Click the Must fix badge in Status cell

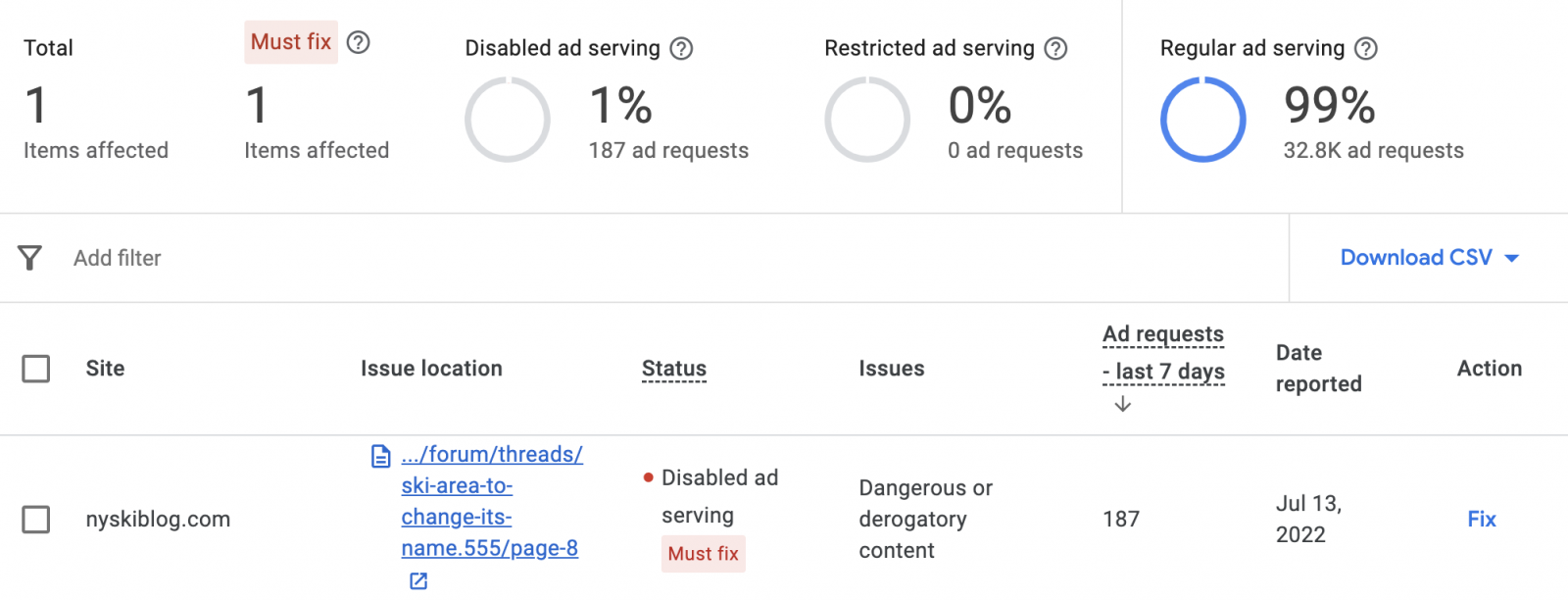click(x=703, y=554)
